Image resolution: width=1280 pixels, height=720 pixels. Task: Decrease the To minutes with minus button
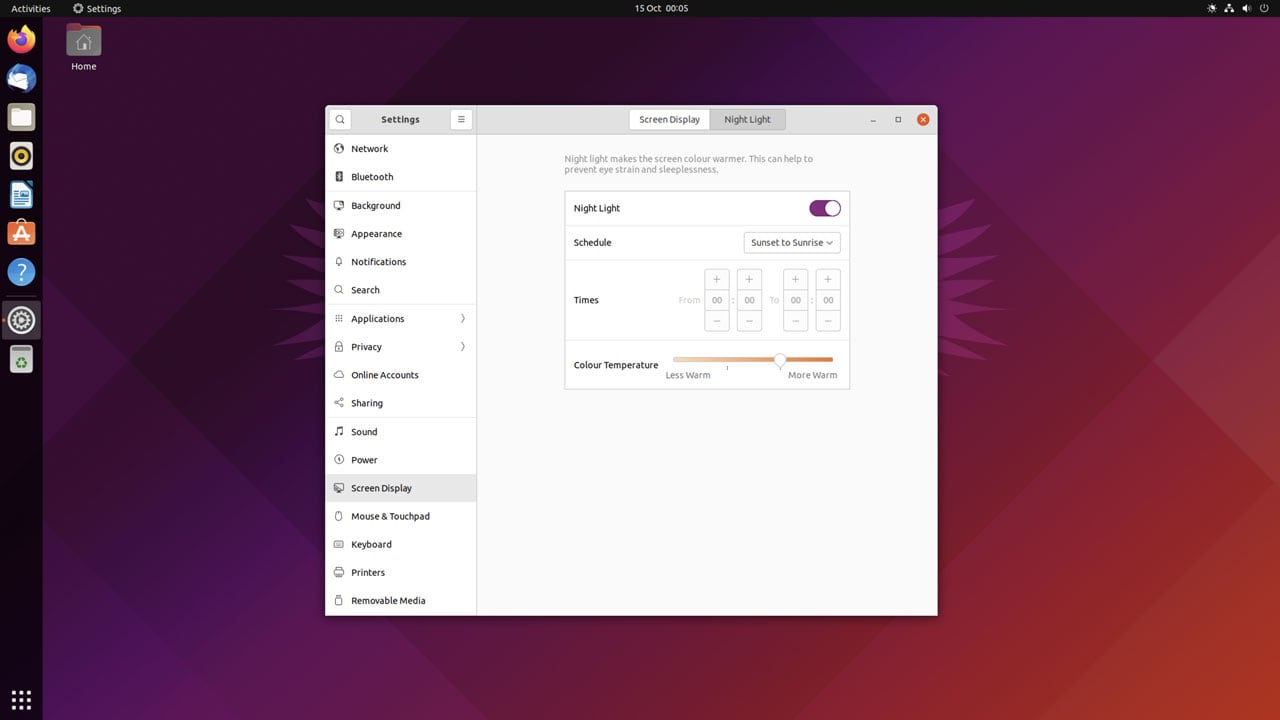(828, 321)
